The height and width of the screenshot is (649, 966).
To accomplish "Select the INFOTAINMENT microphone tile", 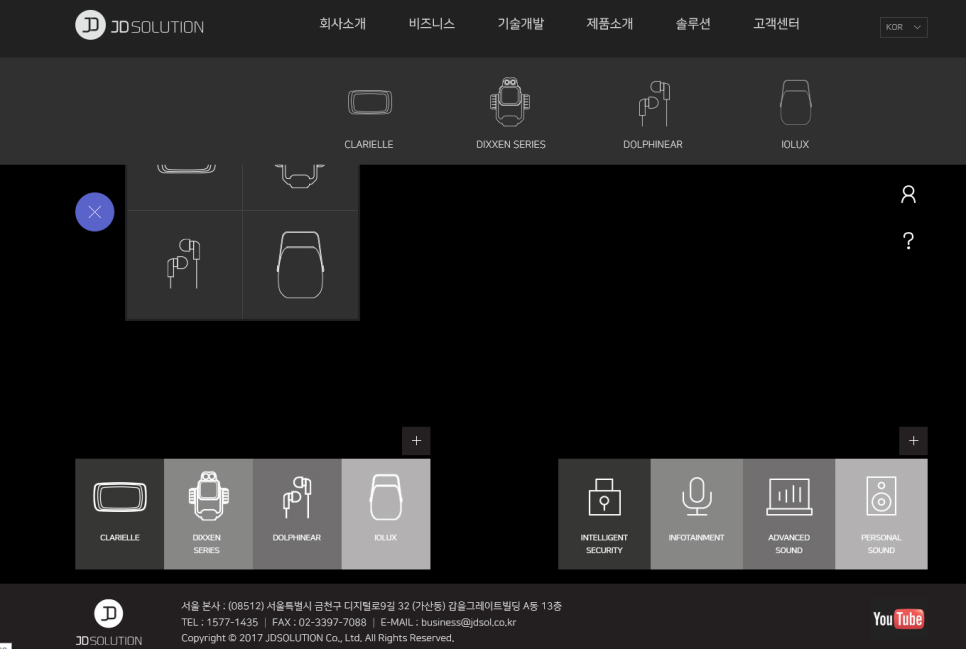I will [697, 513].
